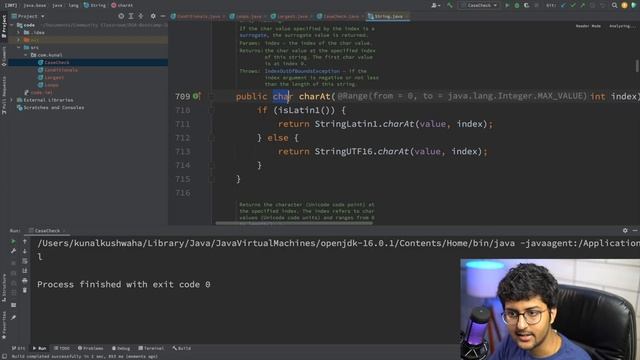The image size is (640, 360).
Task: Switch to Conditionals.java editor tab
Action: click(198, 16)
